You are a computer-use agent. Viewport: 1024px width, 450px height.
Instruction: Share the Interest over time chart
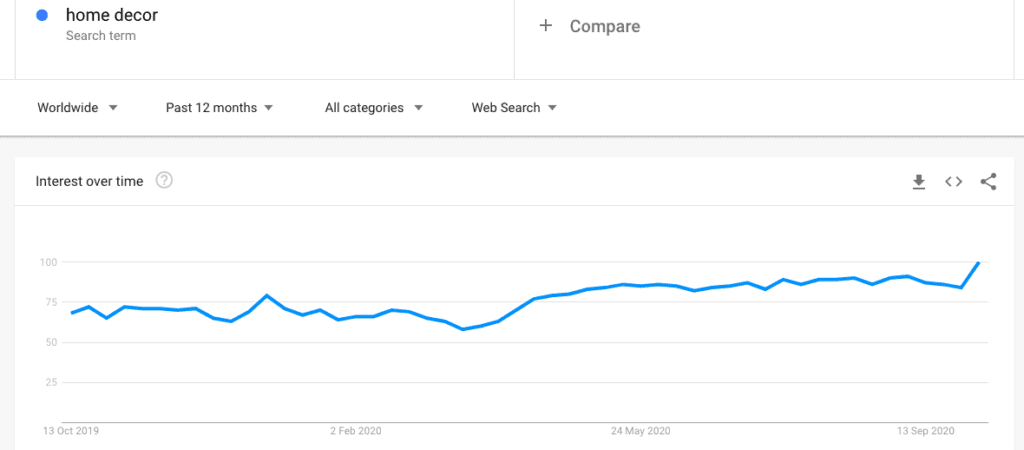988,182
